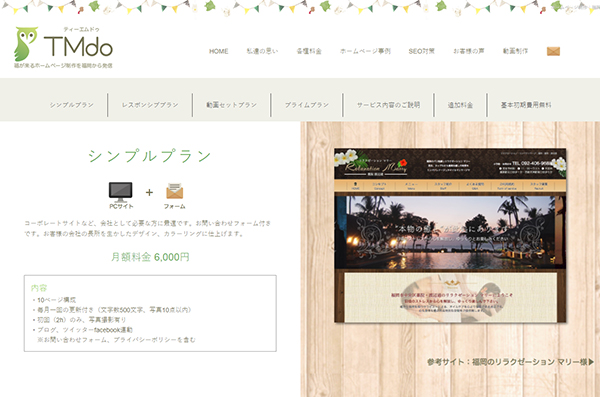This screenshot has width=600, height=397.
Task: Select the プライムプラン tab
Action: point(307,105)
